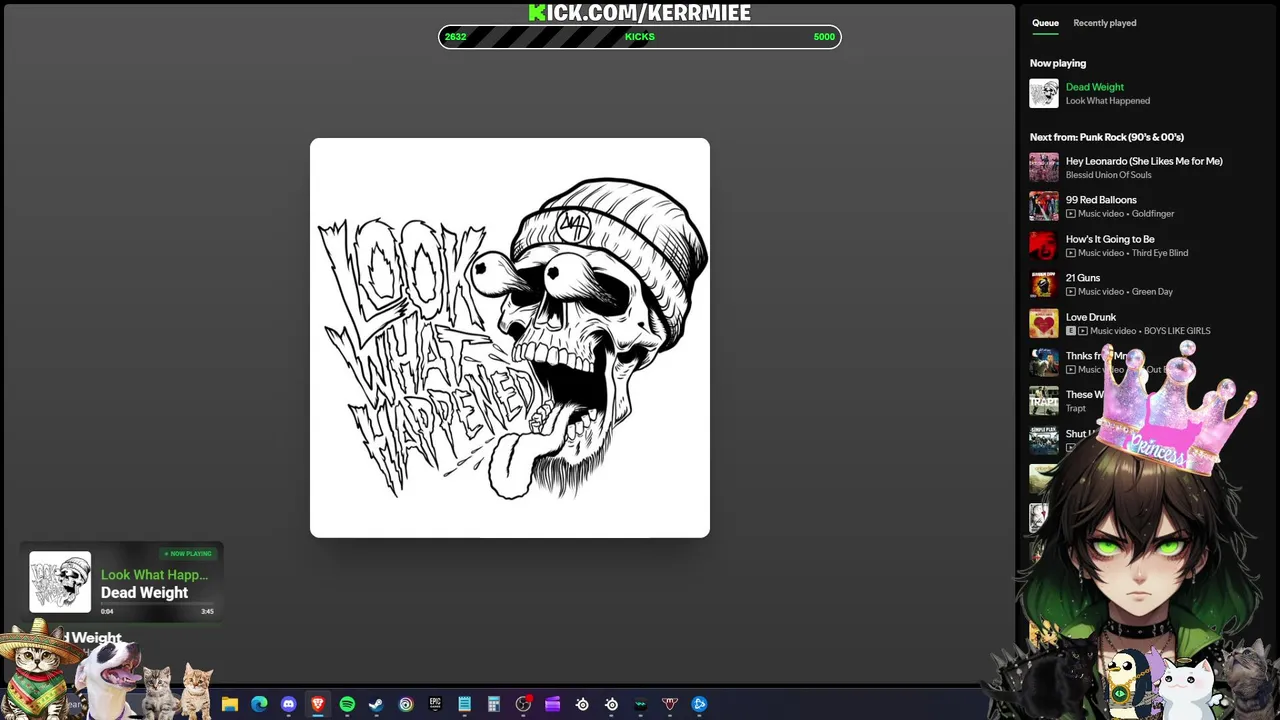Screen dimensions: 1280x720
Task: Select the Dead Weight track title in queue
Action: [1095, 87]
